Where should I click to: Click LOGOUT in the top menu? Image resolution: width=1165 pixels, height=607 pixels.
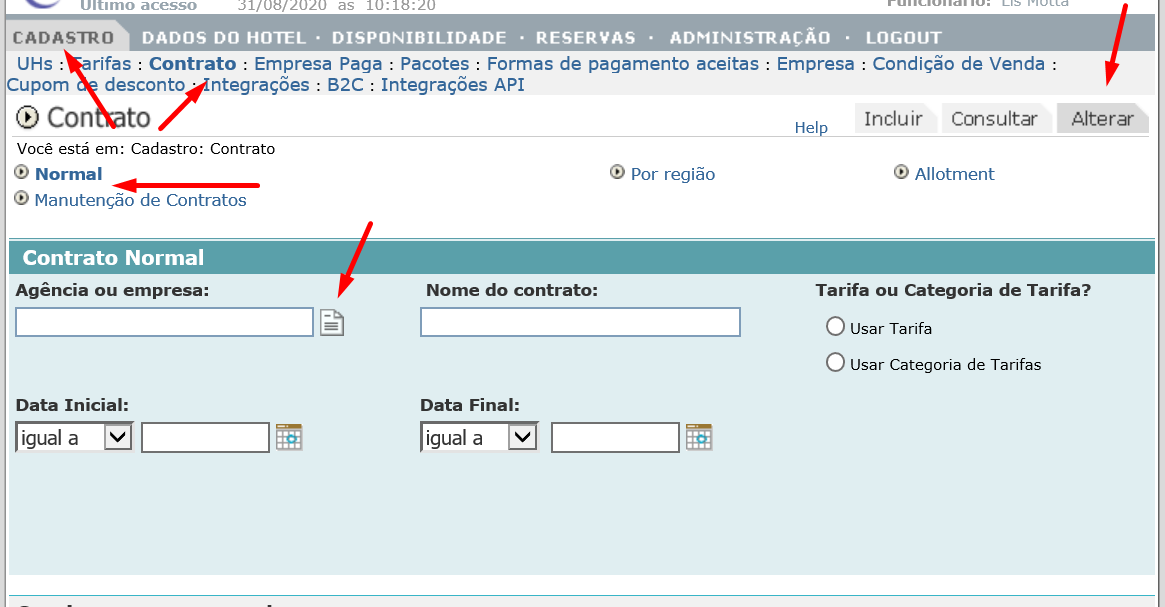(903, 37)
